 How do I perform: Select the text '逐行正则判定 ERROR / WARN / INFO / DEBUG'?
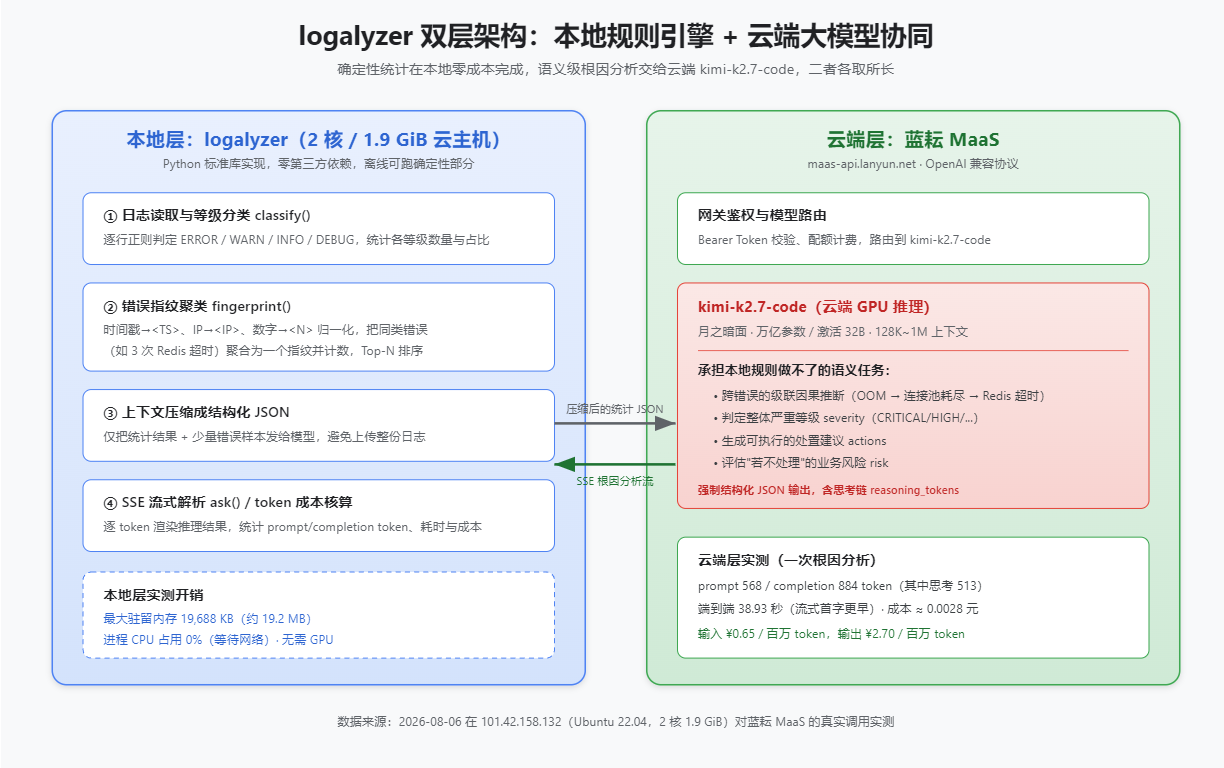click(296, 240)
